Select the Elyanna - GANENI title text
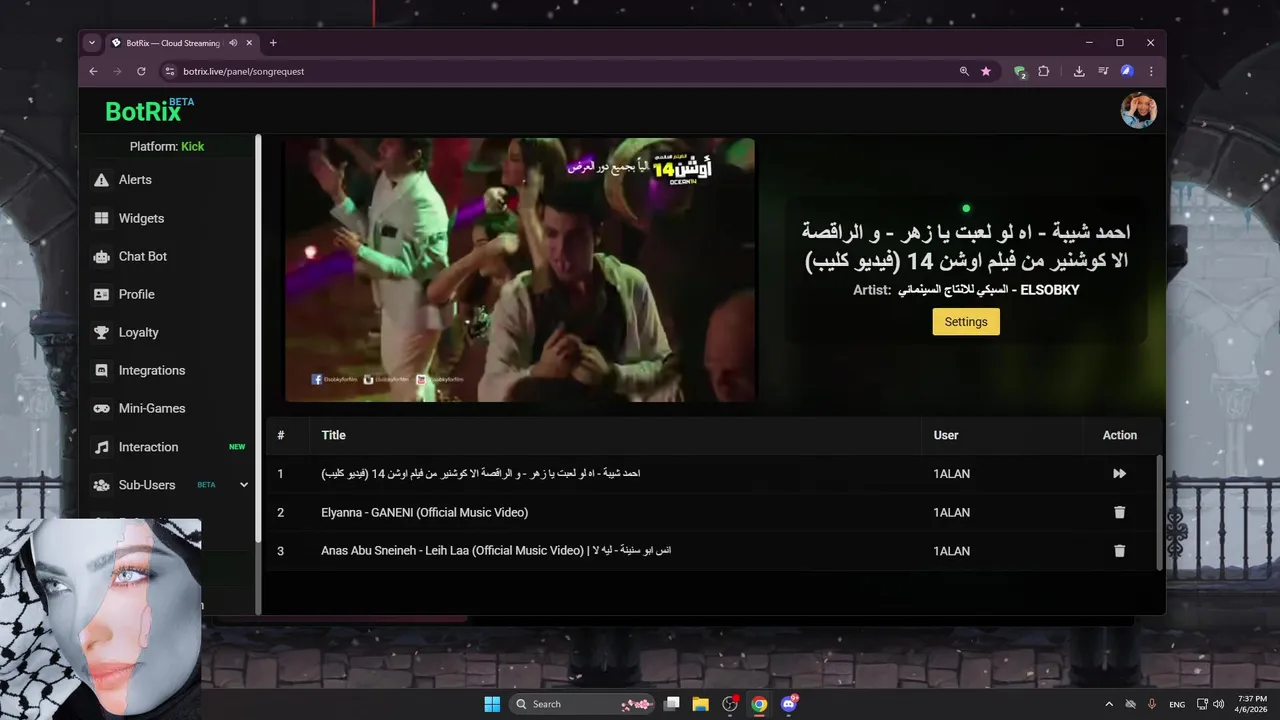 pos(424,512)
